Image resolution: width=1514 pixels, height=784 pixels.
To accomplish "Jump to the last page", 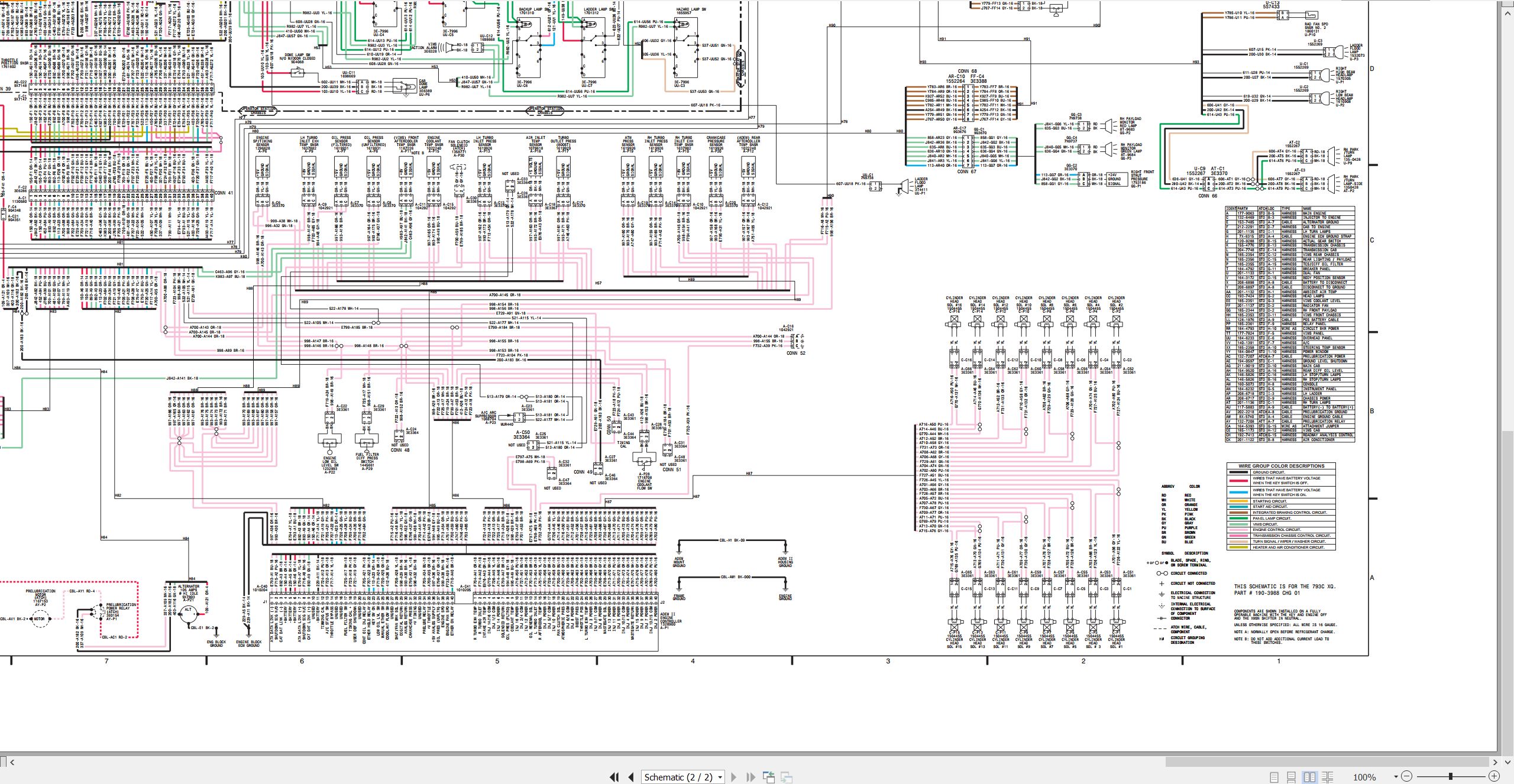I will [750, 777].
